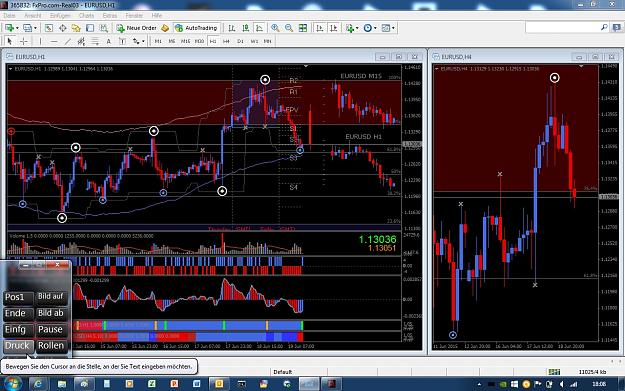Click the Bild auf on-screen key
625x391 pixels.
(x=51, y=297)
